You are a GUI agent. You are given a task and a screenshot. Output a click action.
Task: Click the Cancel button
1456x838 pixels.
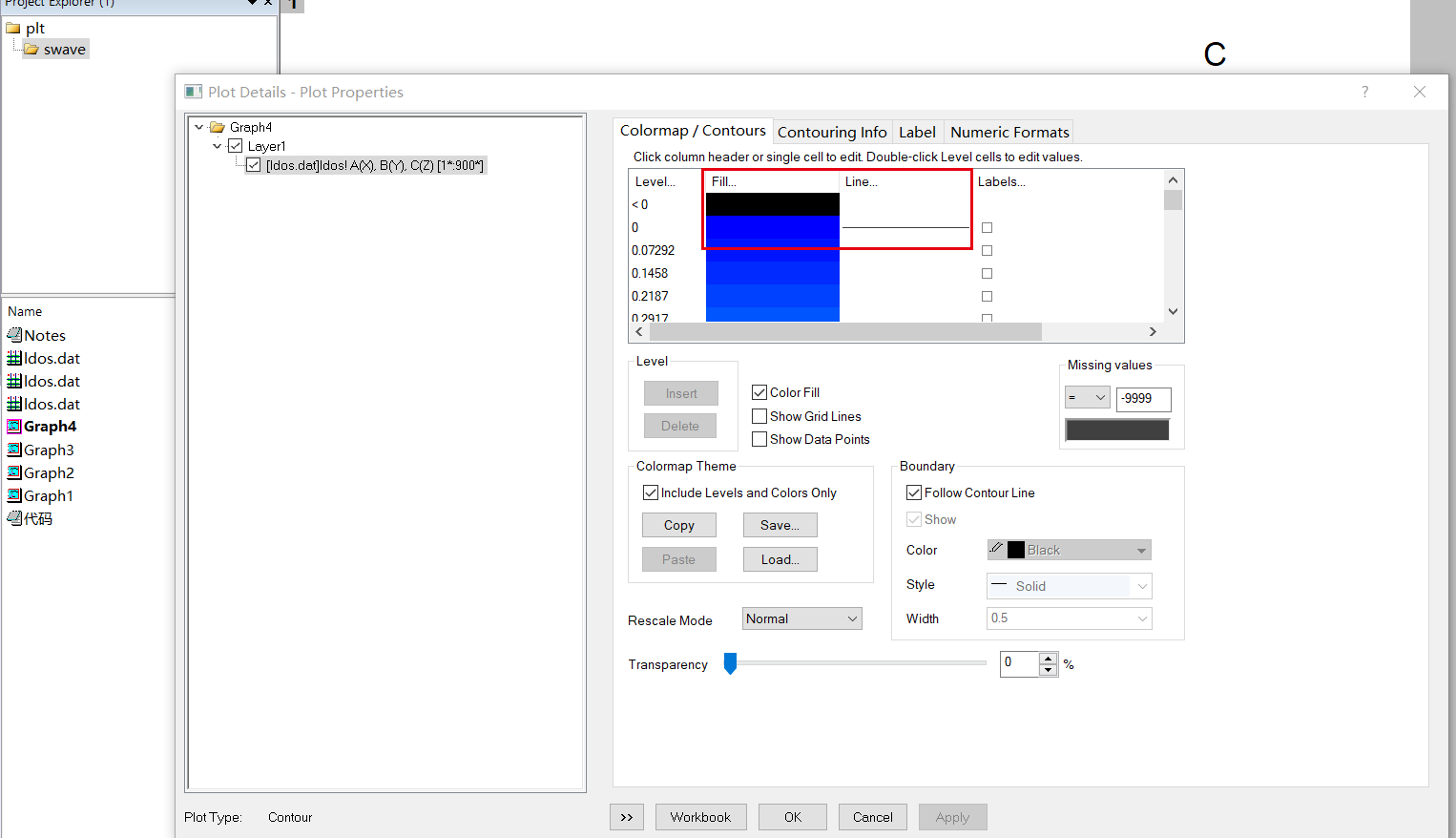click(873, 817)
